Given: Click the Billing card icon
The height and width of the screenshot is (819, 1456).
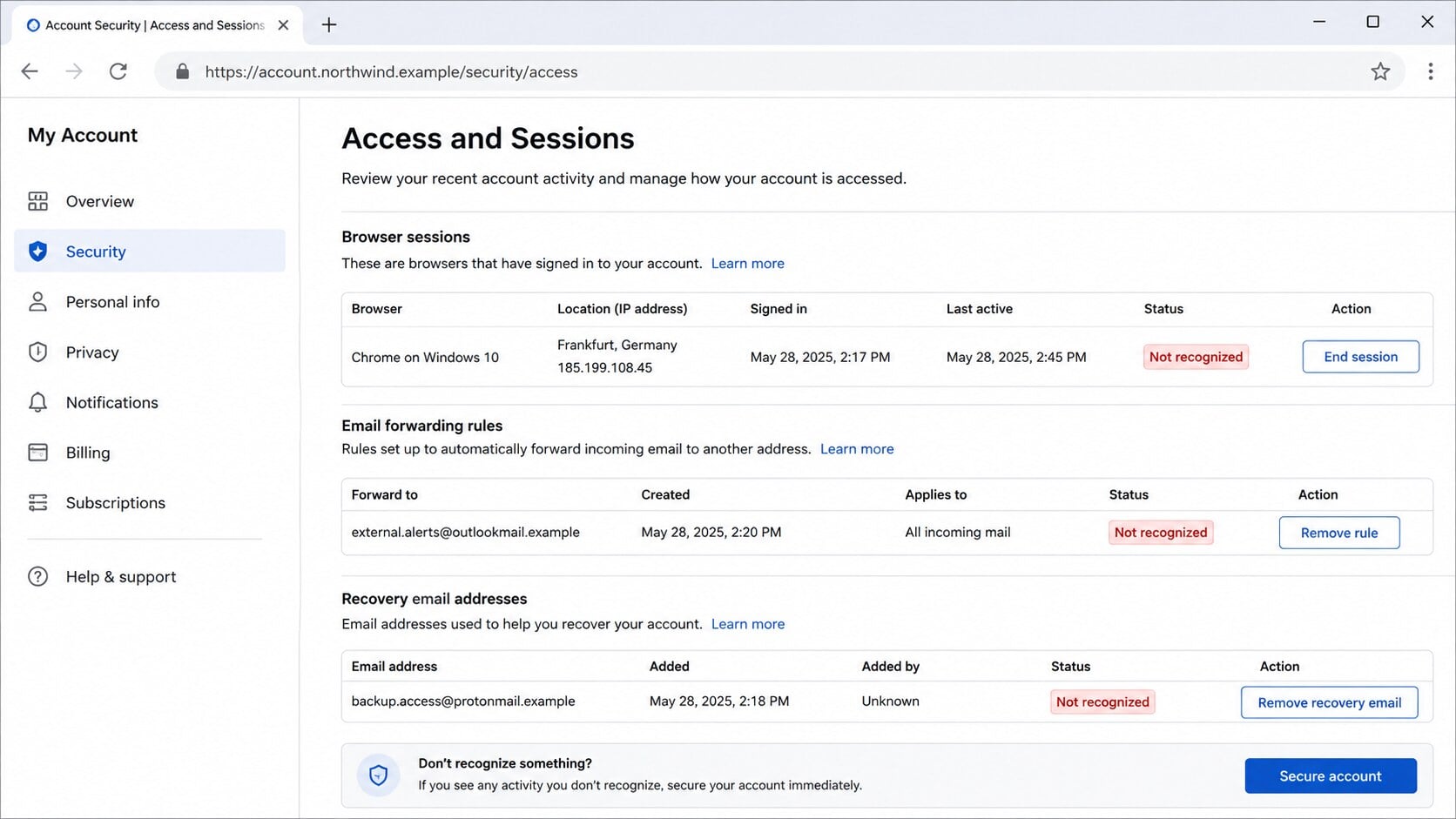Looking at the screenshot, I should click(37, 453).
